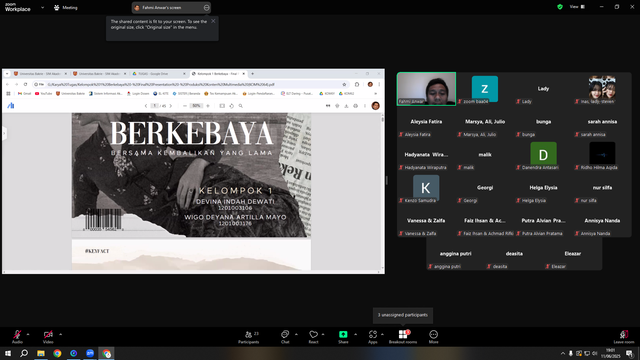The width and height of the screenshot is (640, 360).
Task: Bookmark the page with the star icon
Action: coord(344,84)
